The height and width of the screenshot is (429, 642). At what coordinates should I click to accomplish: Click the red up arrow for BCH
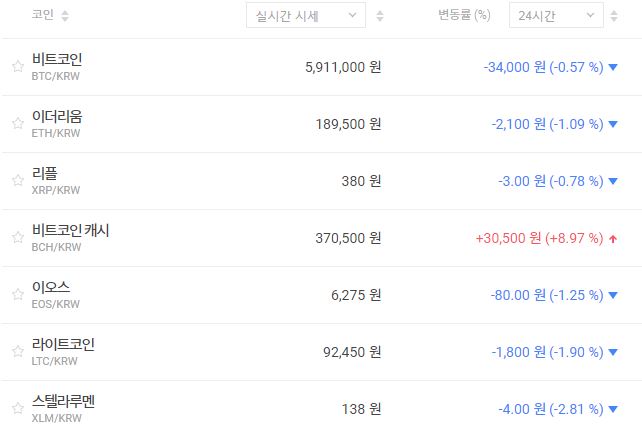612,238
